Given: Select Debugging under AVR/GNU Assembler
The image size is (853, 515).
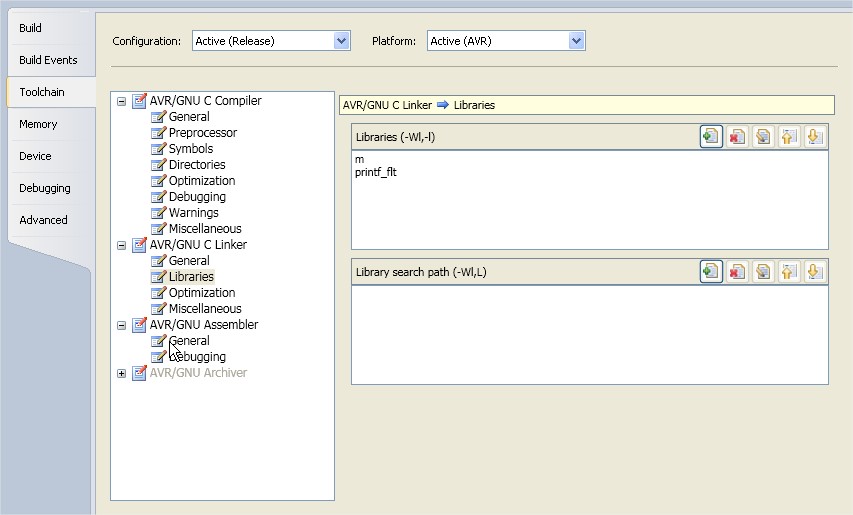Looking at the screenshot, I should click(x=197, y=357).
